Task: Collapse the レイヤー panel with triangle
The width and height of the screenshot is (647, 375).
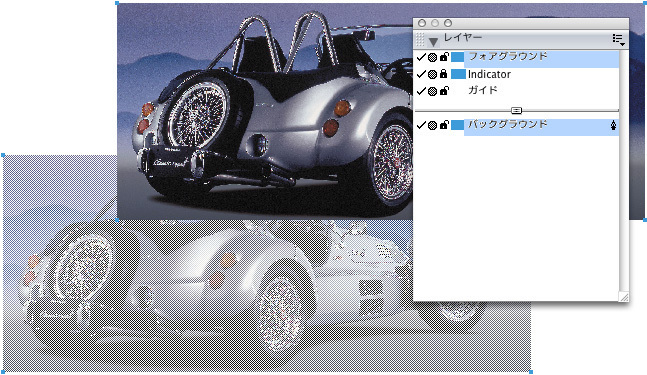Action: (x=433, y=42)
